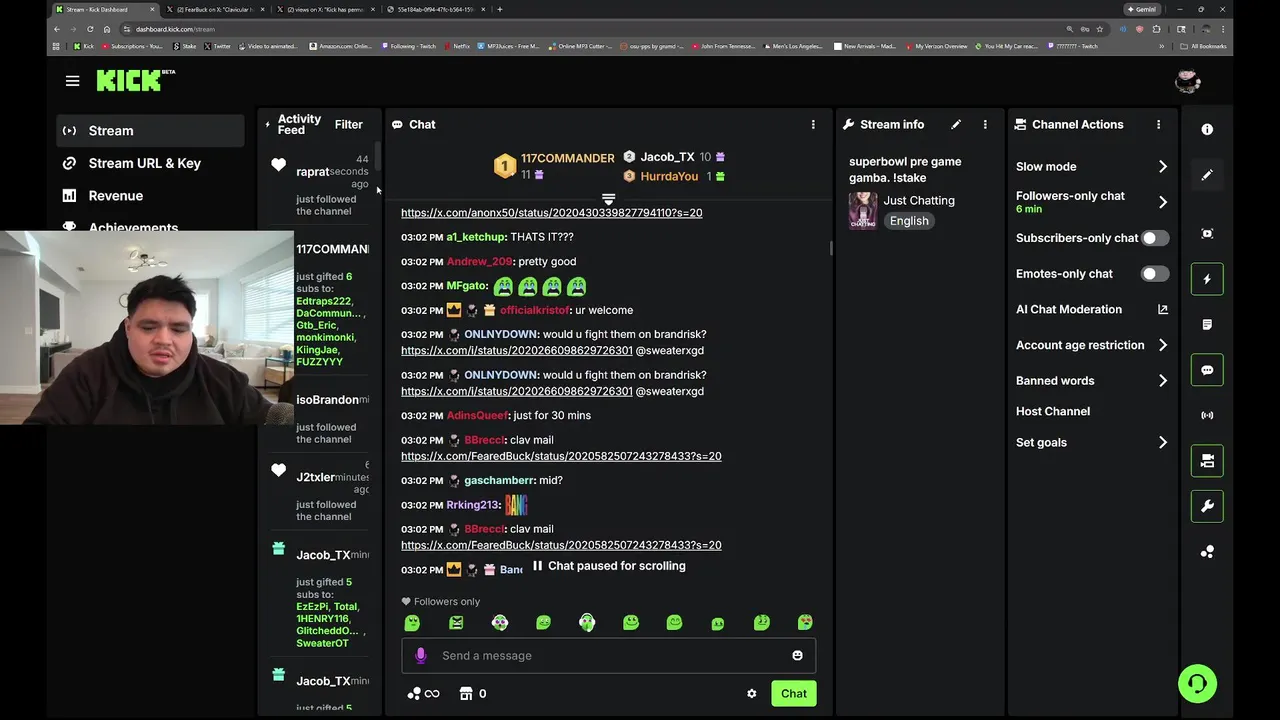Click the Send a message input field

(608, 655)
